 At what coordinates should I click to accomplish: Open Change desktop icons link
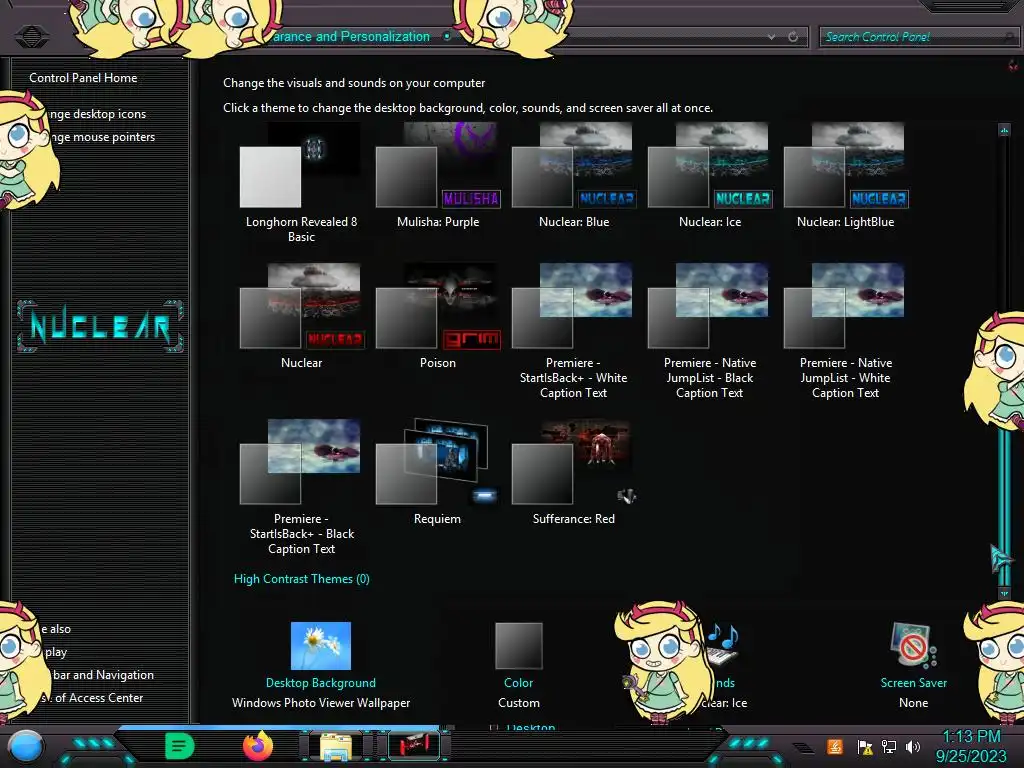click(98, 114)
